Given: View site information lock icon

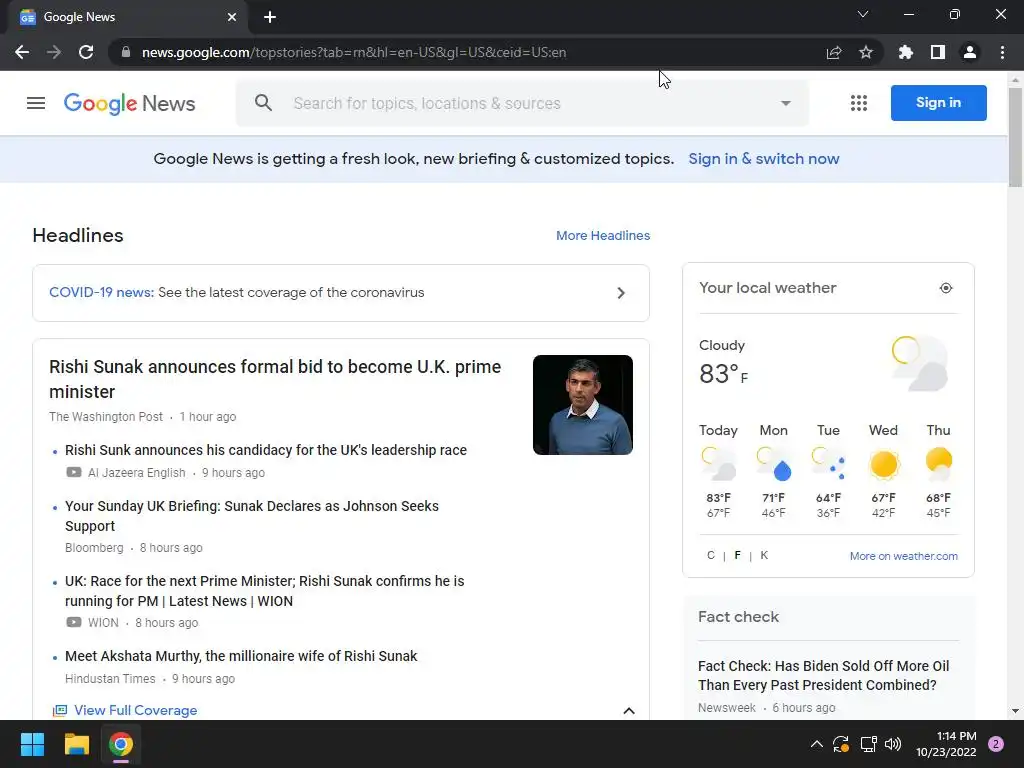Looking at the screenshot, I should coord(126,52).
